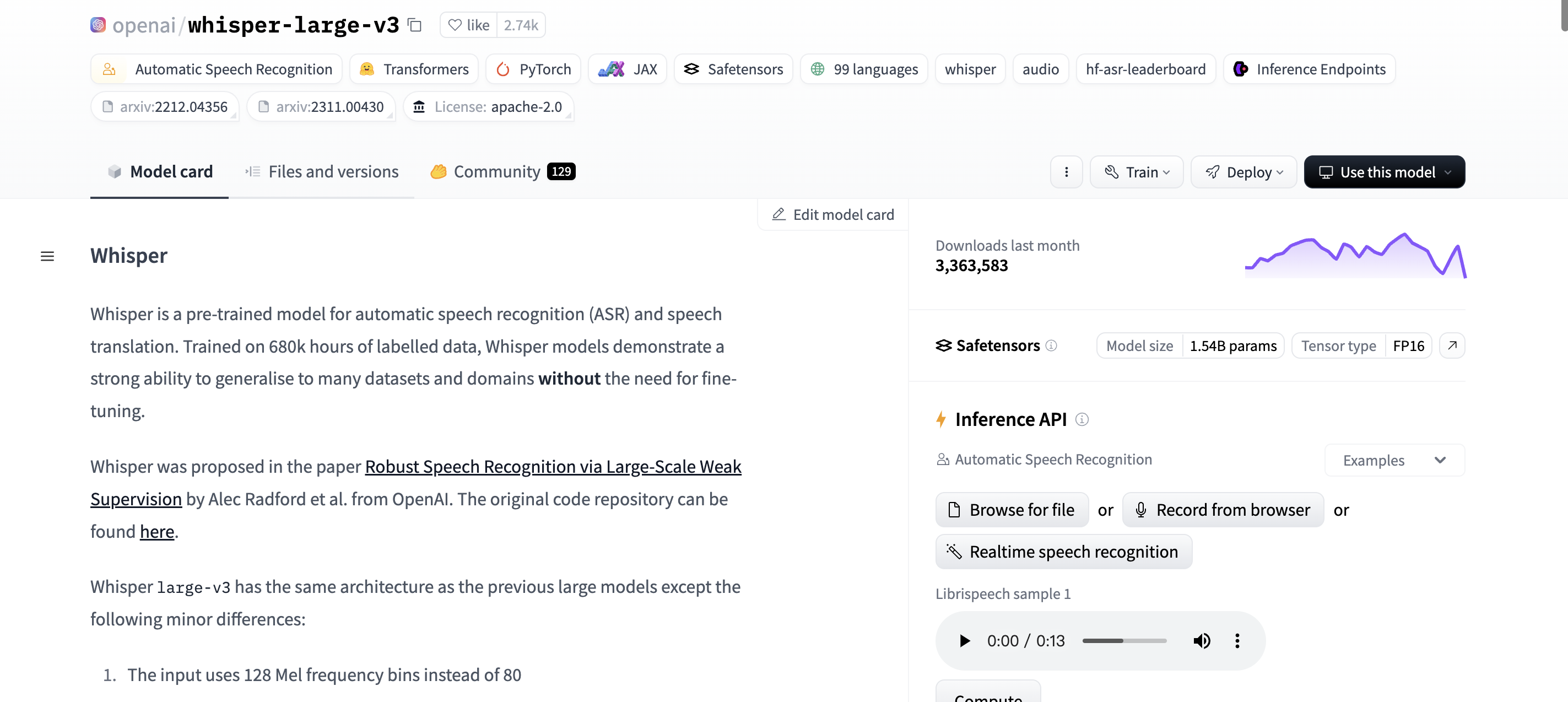Viewport: 1568px width, 702px height.
Task: Play the Librispeech sample audio
Action: pyautogui.click(x=964, y=640)
